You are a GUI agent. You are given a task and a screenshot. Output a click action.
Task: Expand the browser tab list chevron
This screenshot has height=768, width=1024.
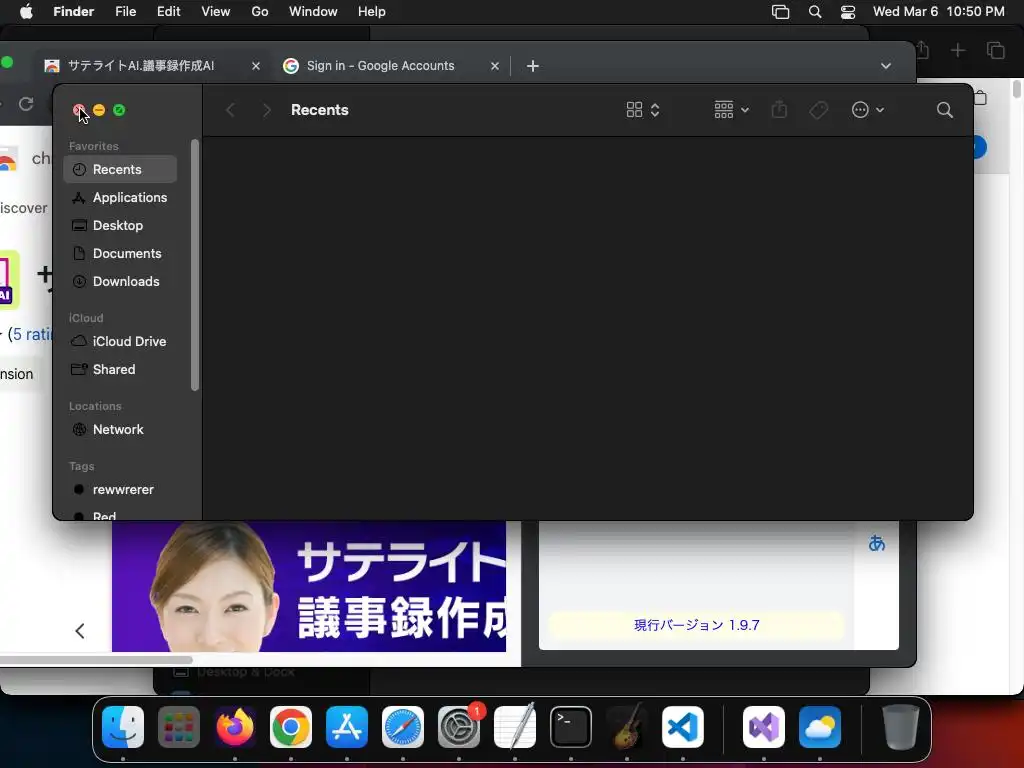click(886, 66)
